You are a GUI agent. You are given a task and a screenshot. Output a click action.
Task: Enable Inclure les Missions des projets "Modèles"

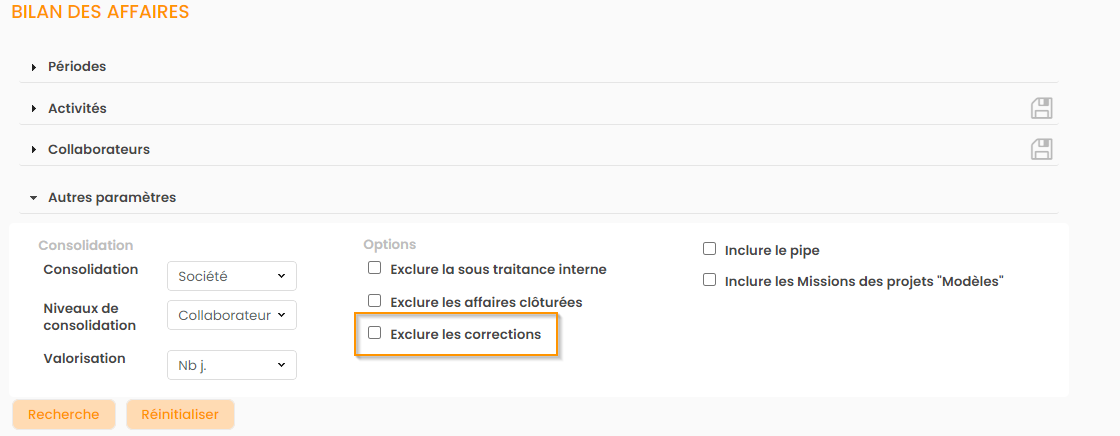710,280
